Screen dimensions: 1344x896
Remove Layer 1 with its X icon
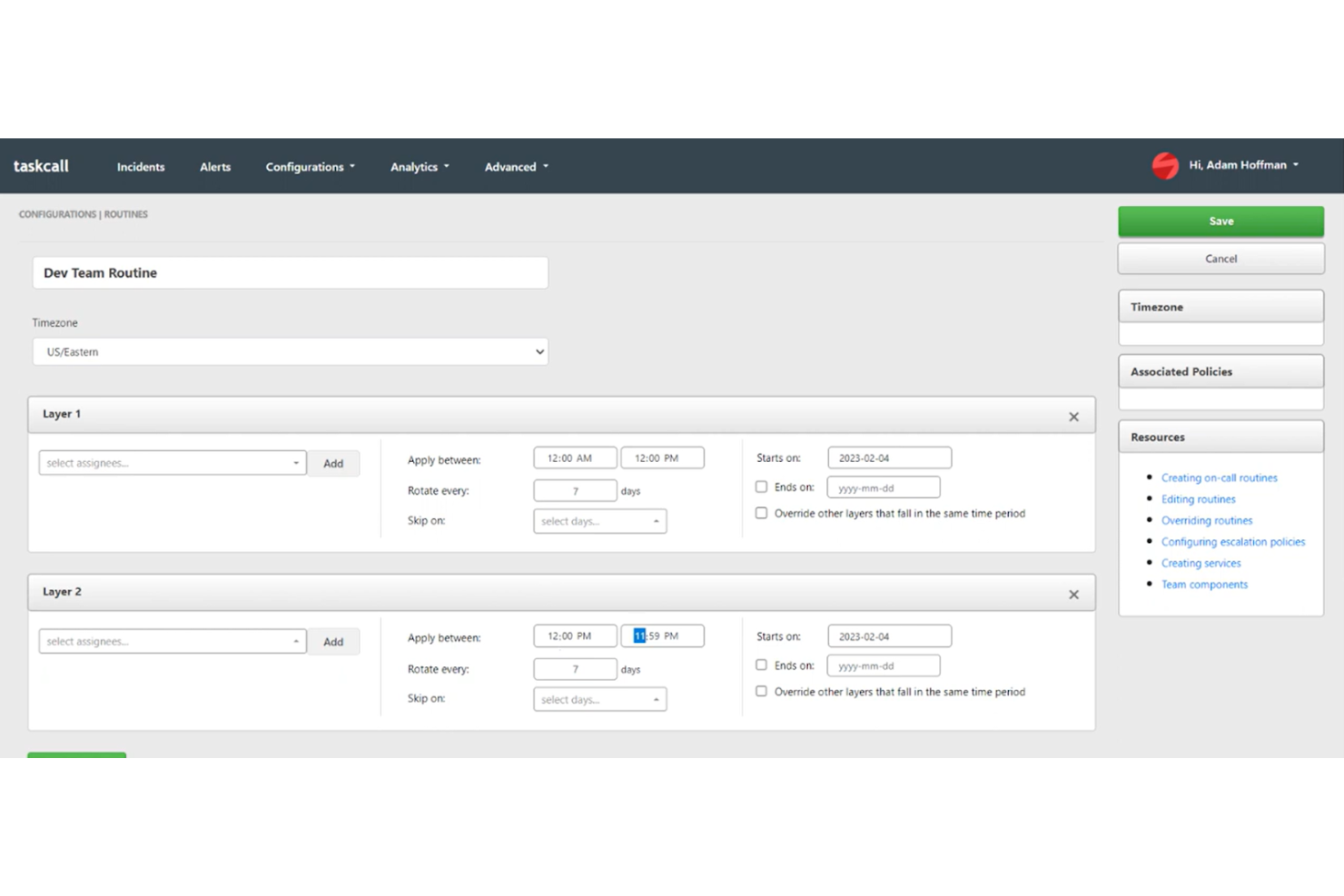[x=1073, y=417]
